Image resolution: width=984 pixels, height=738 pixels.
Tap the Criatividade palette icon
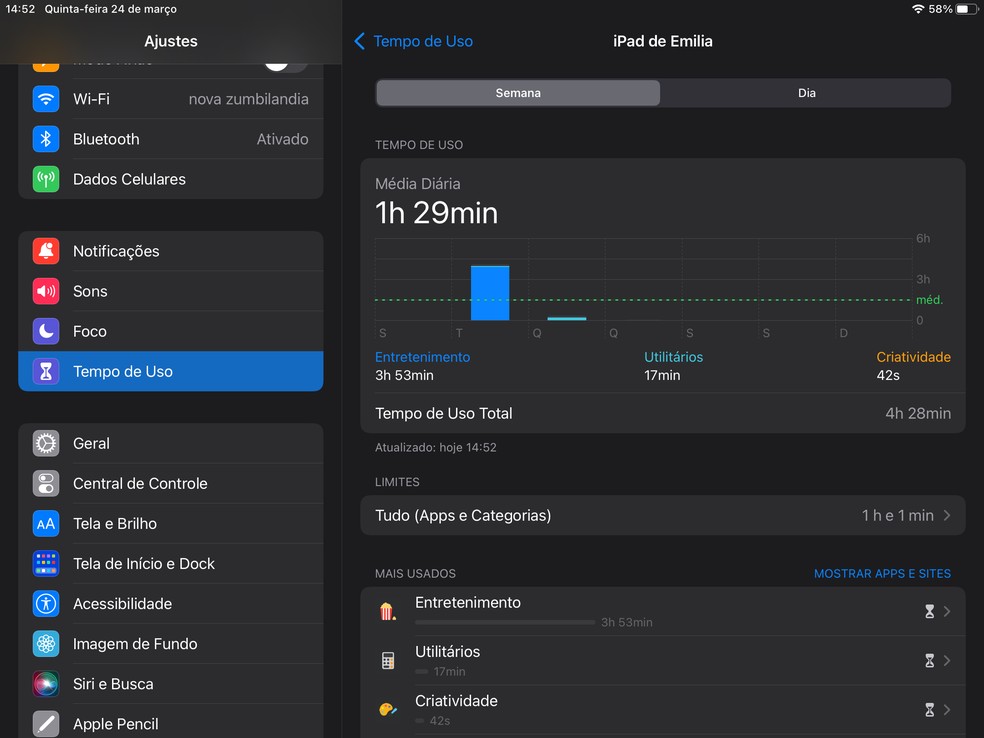coord(388,710)
